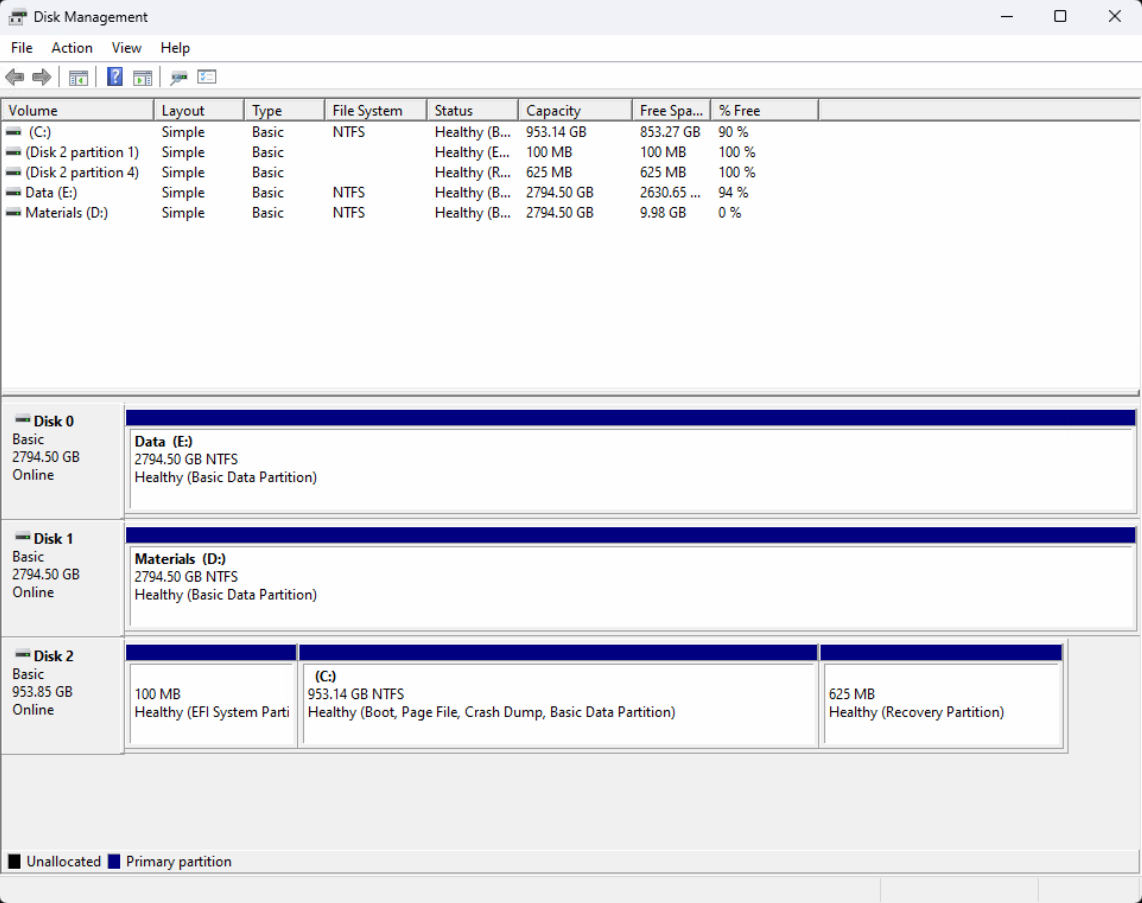Click the Back navigation arrow icon
This screenshot has height=903, width=1142.
[x=14, y=77]
